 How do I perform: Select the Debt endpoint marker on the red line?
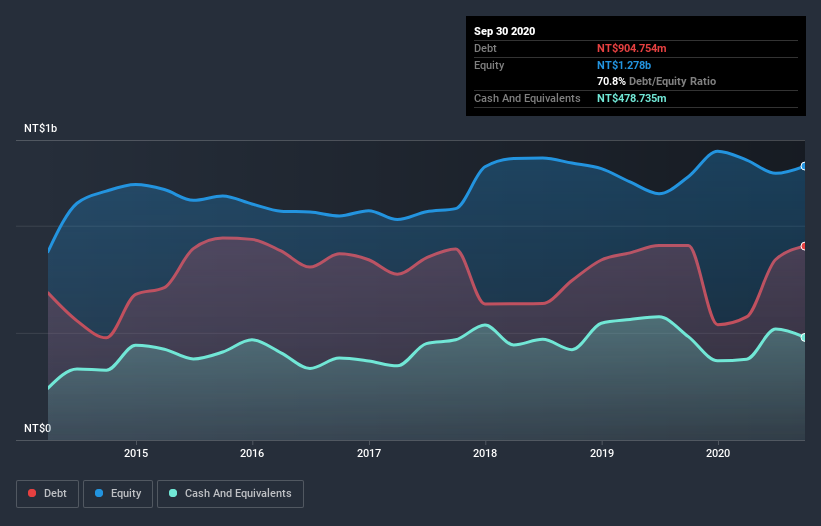(804, 246)
